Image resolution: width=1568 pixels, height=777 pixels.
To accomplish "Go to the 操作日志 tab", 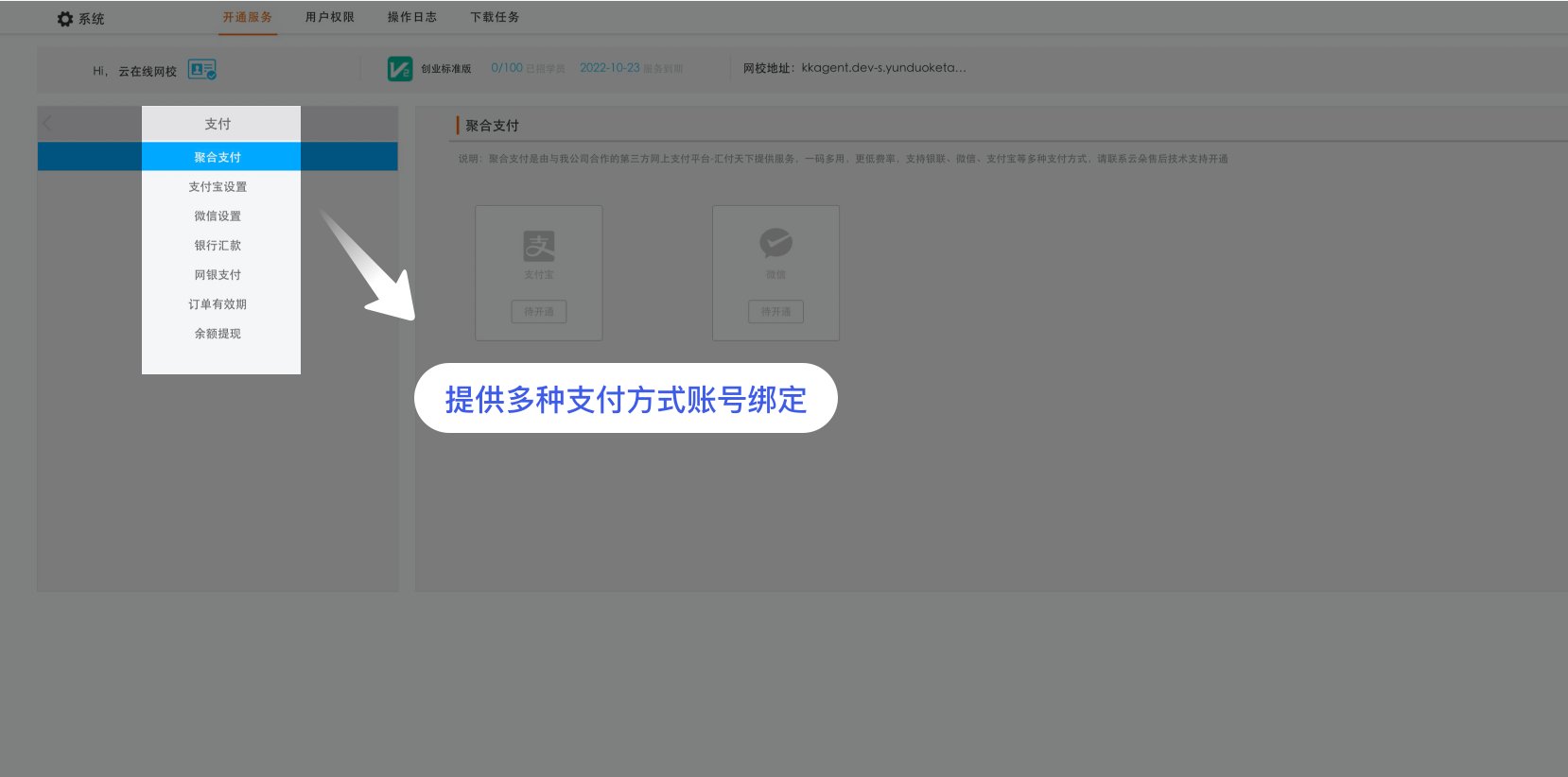I will (x=411, y=17).
